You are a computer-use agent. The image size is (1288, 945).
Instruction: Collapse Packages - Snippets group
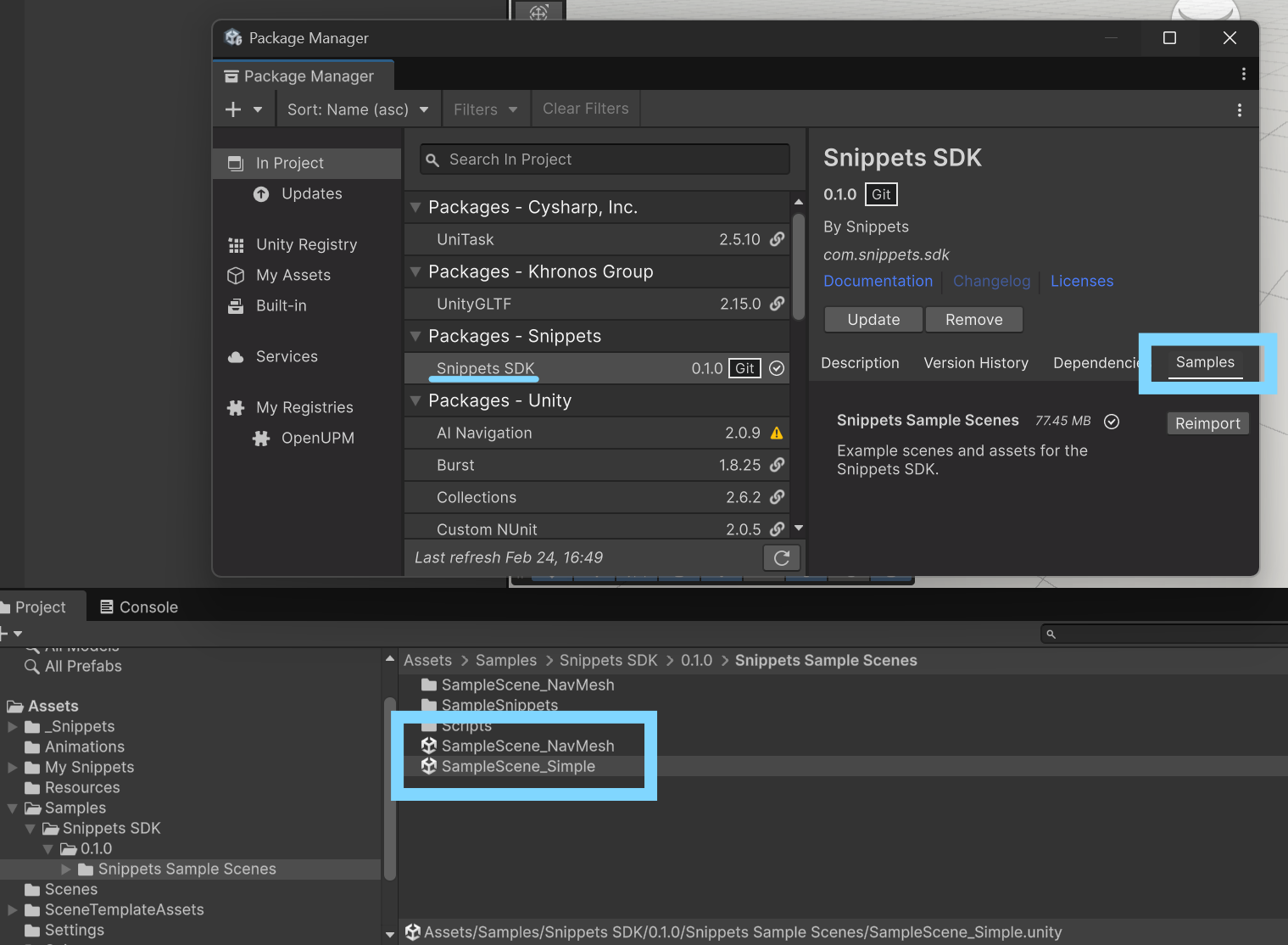pos(415,336)
